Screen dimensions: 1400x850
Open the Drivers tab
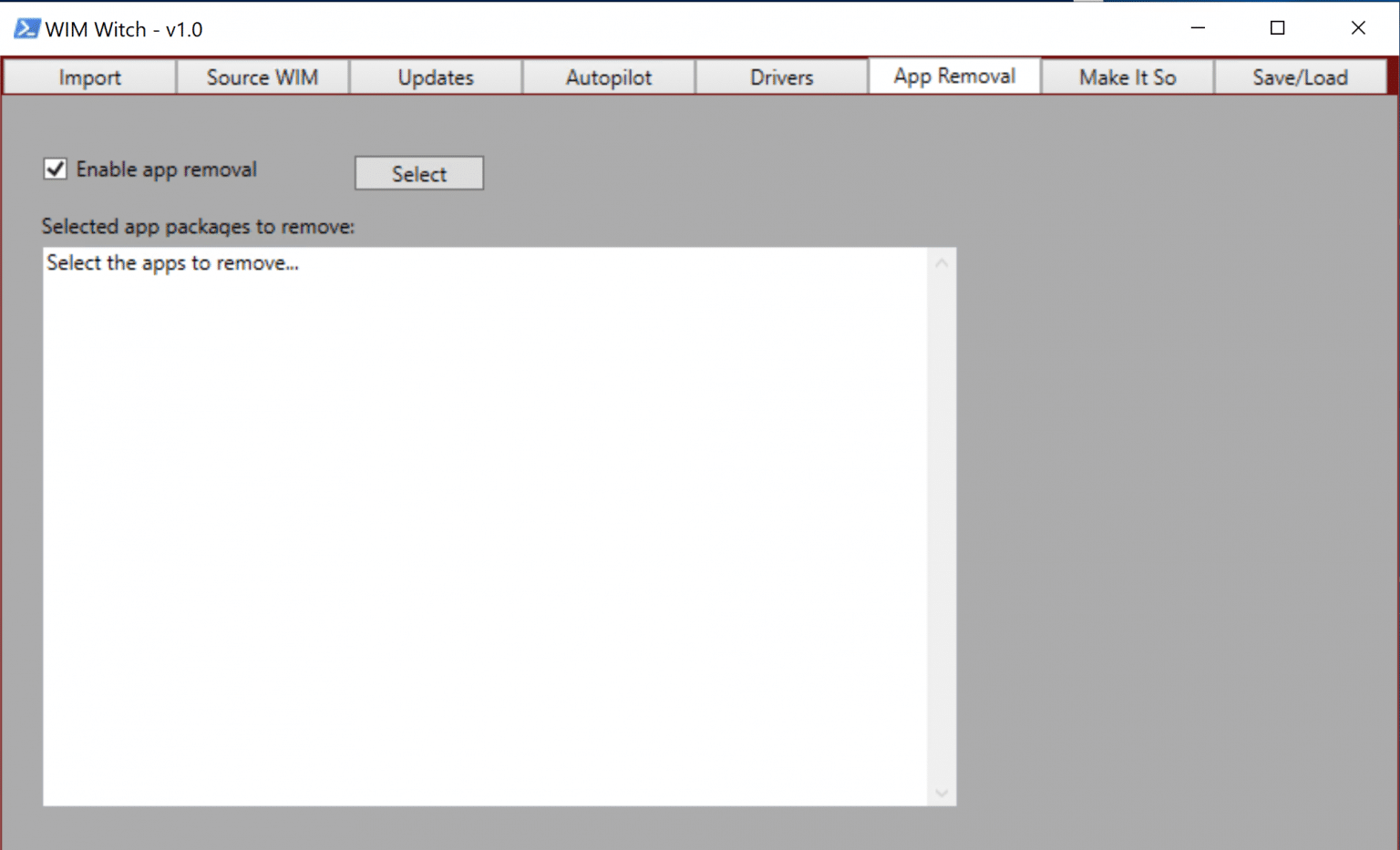[781, 77]
